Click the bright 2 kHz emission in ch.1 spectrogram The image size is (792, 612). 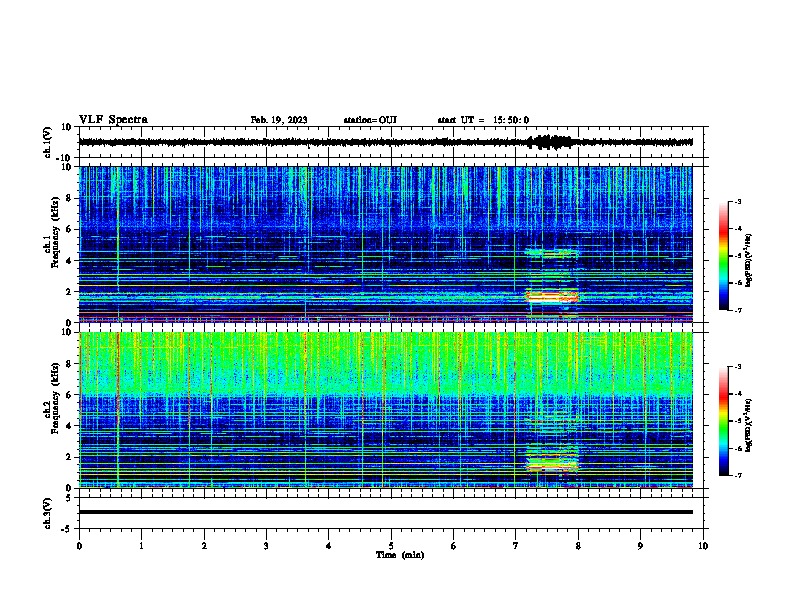tap(552, 296)
